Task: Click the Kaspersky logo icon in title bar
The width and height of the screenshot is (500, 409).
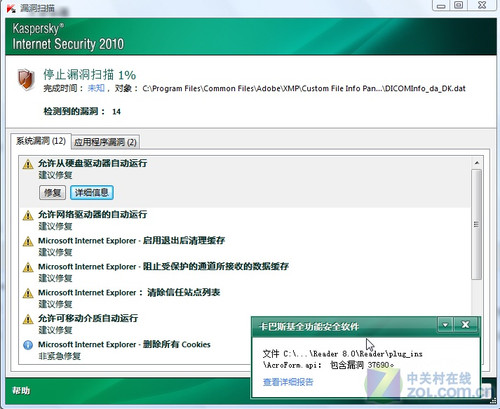Action: pos(11,8)
